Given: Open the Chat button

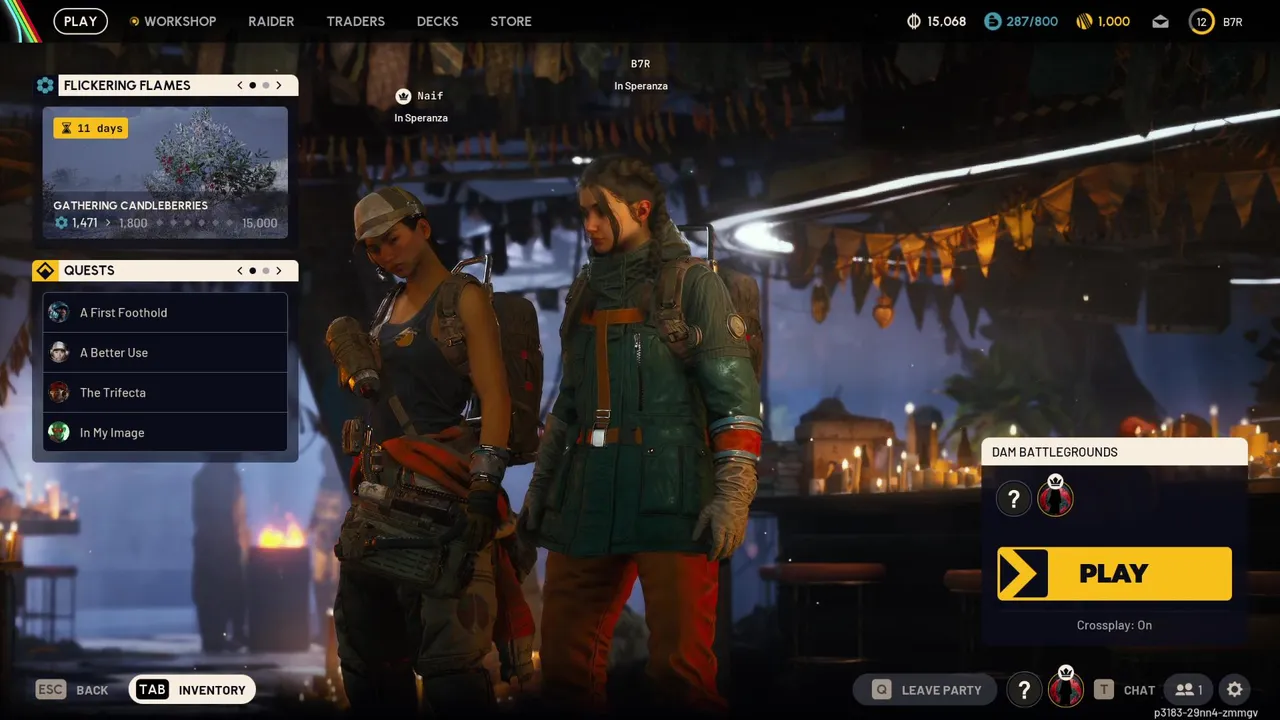Looking at the screenshot, I should click(x=1125, y=690).
